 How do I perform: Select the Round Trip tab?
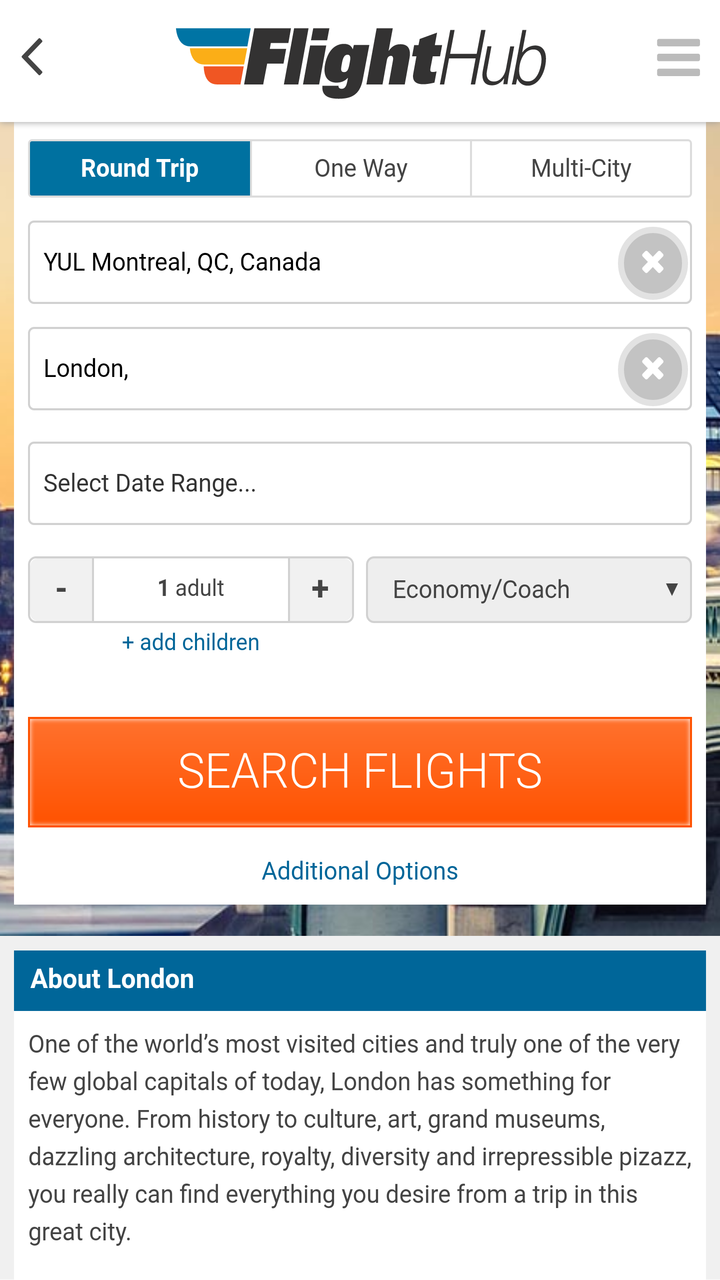[x=140, y=168]
